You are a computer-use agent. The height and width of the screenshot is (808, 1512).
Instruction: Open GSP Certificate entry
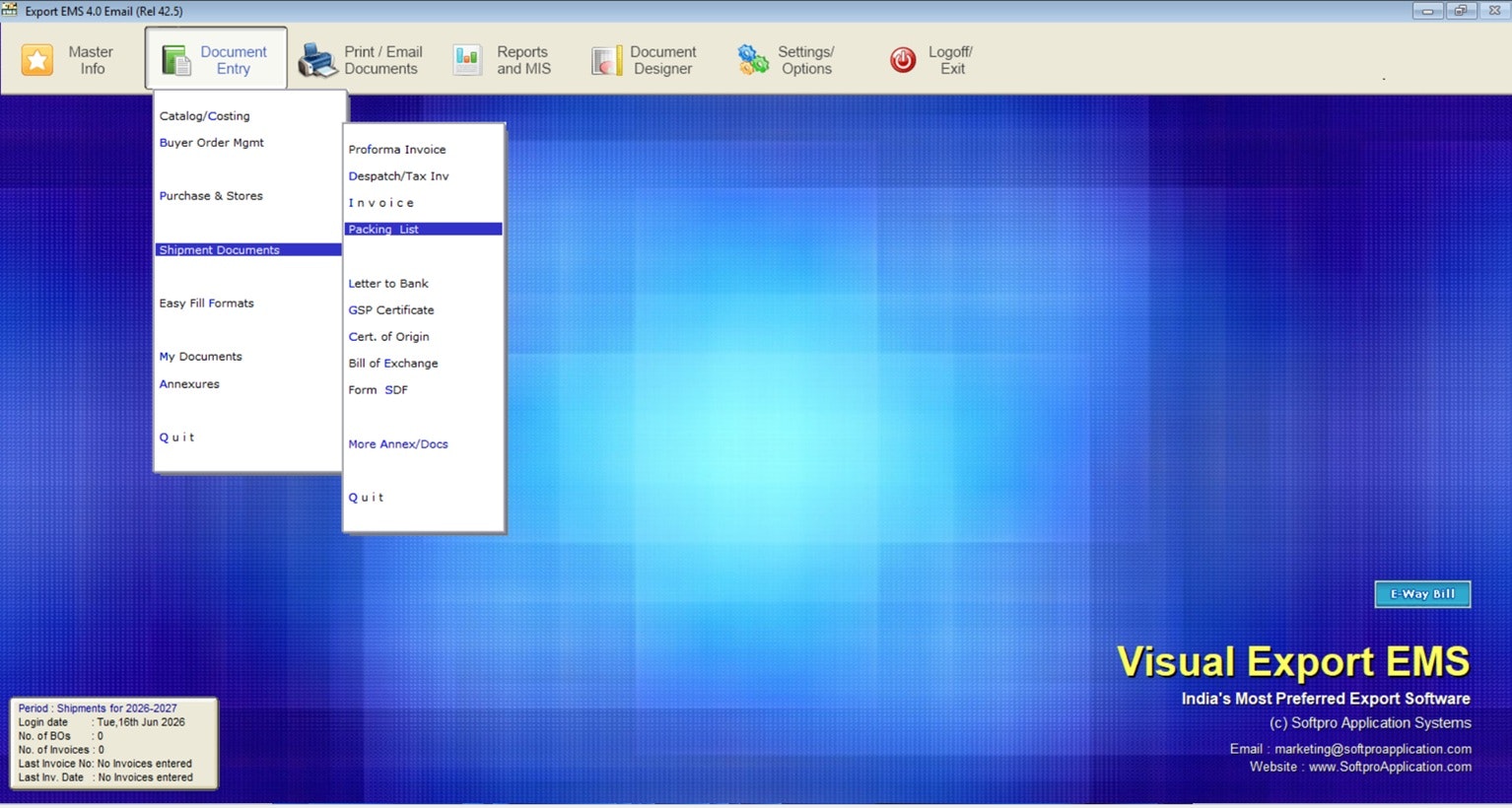pyautogui.click(x=391, y=310)
